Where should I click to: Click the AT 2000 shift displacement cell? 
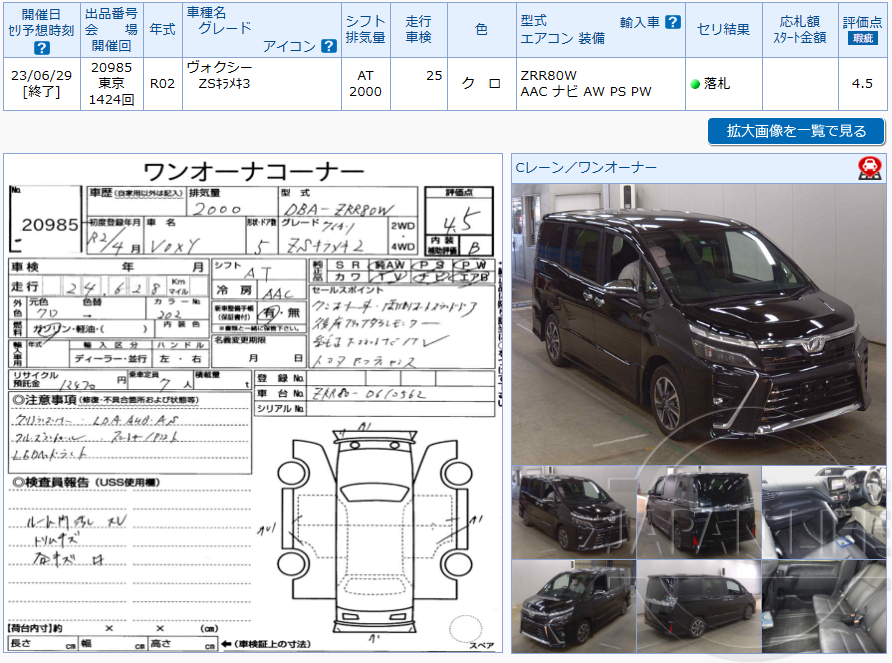point(366,82)
